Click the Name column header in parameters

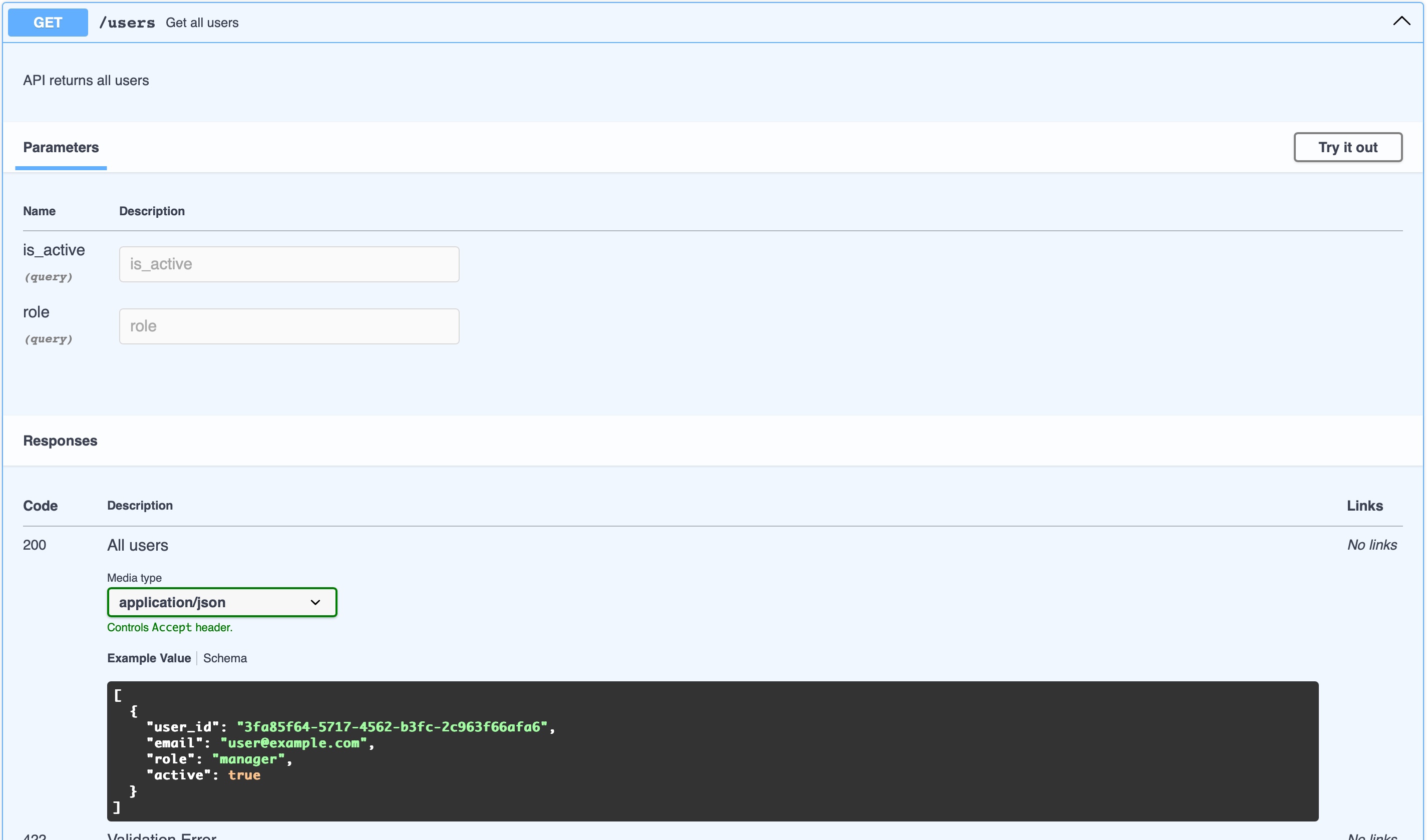coord(39,211)
